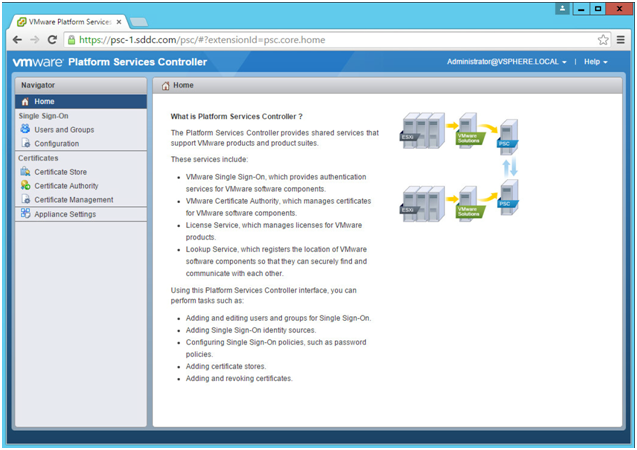Click 'Adding certificate stores.' bullet

226,366
